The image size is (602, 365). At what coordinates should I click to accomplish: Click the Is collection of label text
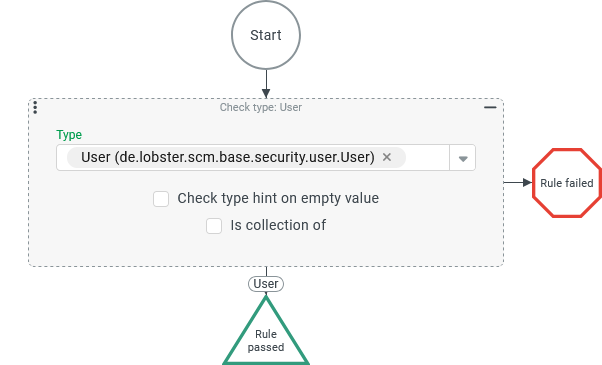pyautogui.click(x=278, y=225)
